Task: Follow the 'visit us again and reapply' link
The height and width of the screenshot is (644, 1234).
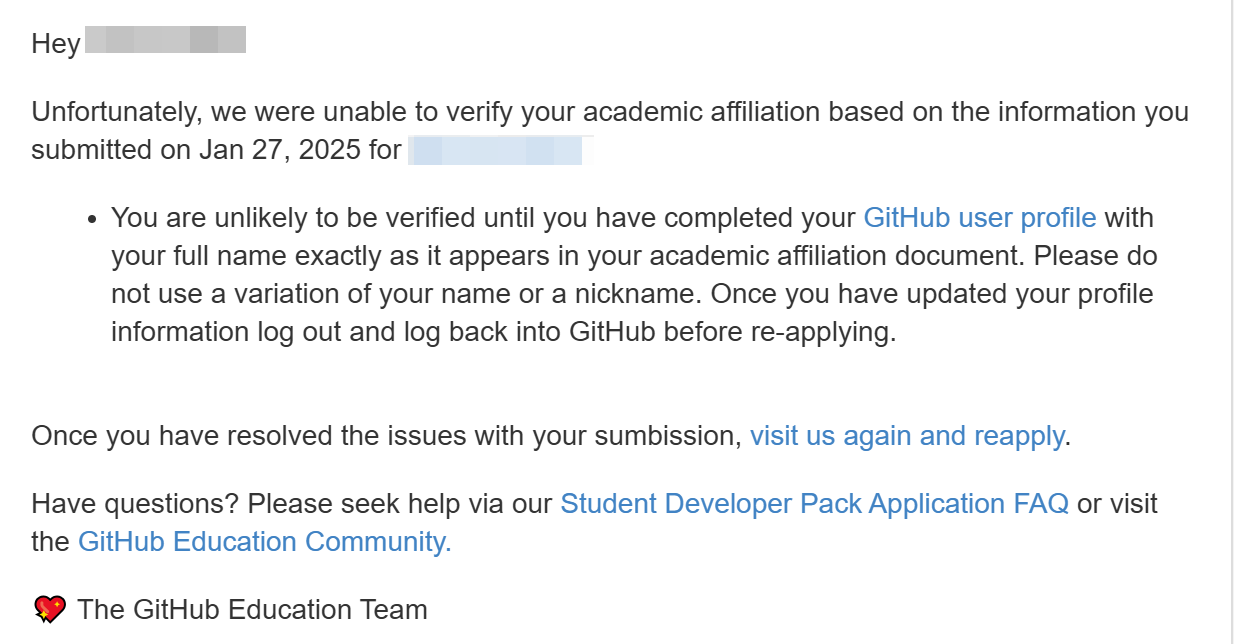Action: click(x=908, y=436)
